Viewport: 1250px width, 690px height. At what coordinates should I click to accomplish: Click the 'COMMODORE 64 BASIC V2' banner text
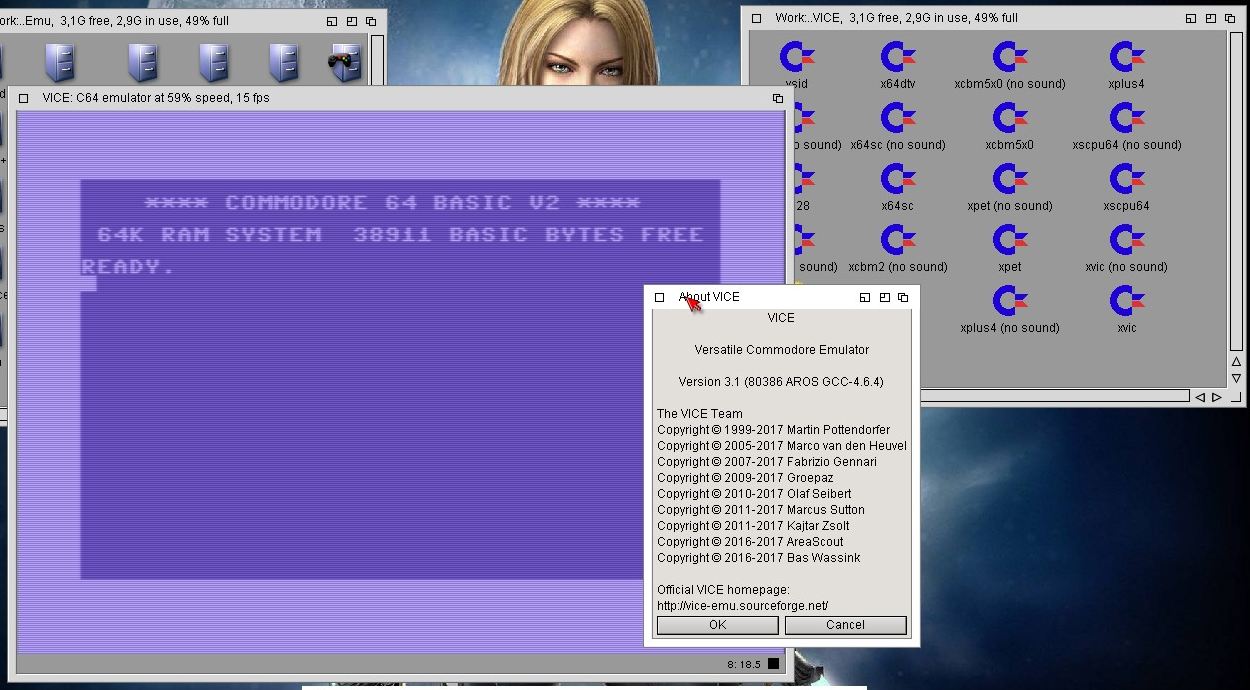coord(393,203)
